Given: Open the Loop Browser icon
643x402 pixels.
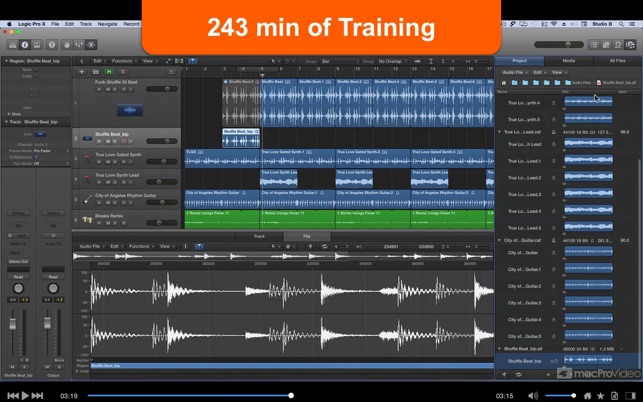Looking at the screenshot, I should click(618, 45).
